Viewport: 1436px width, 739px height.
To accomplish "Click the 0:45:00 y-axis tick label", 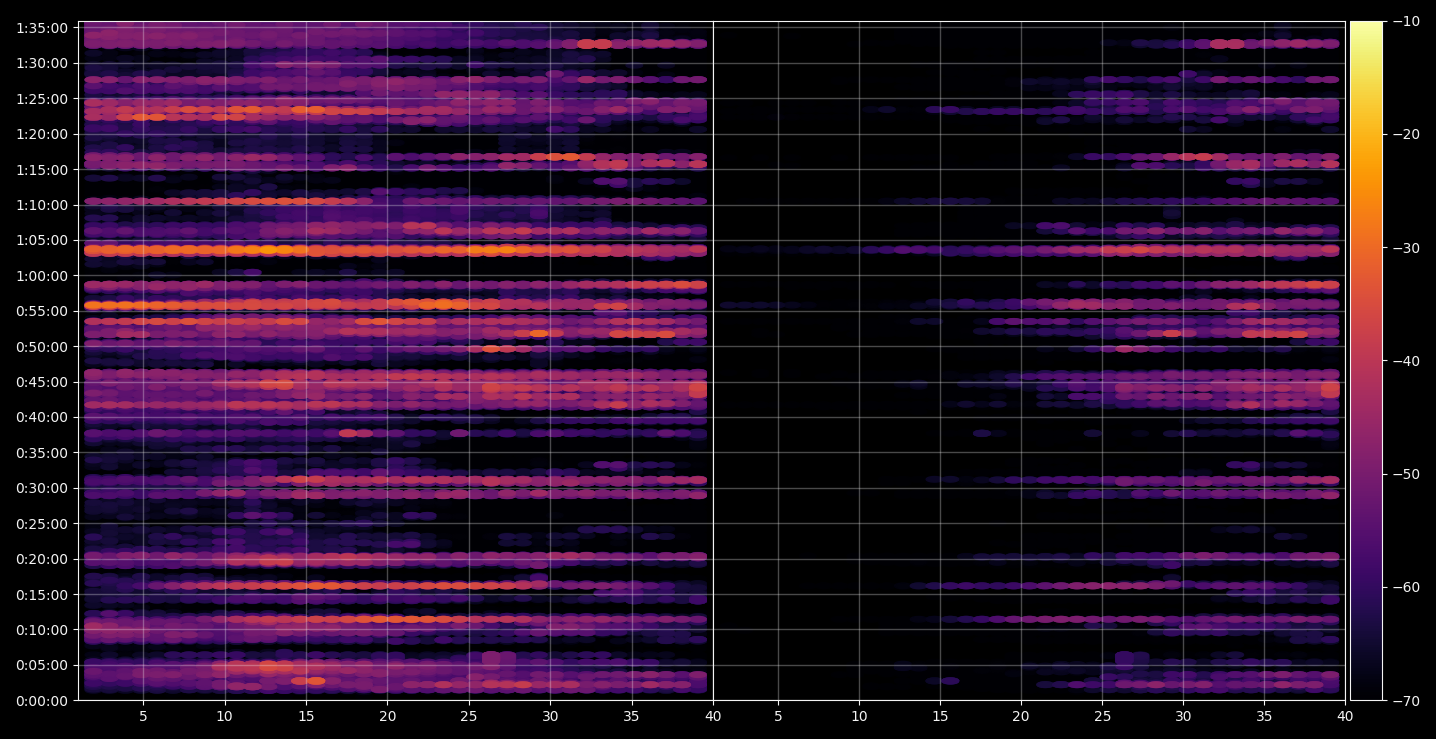I will tap(42, 382).
